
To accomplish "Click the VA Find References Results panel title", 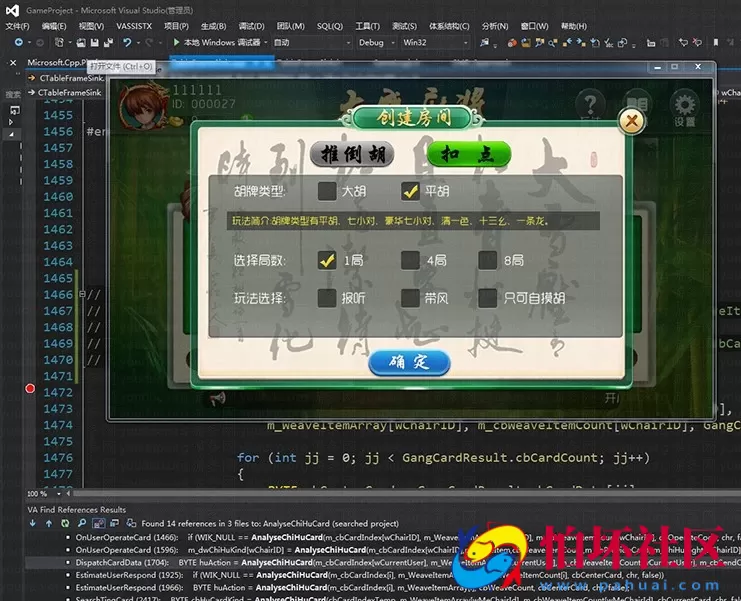I will (77, 509).
